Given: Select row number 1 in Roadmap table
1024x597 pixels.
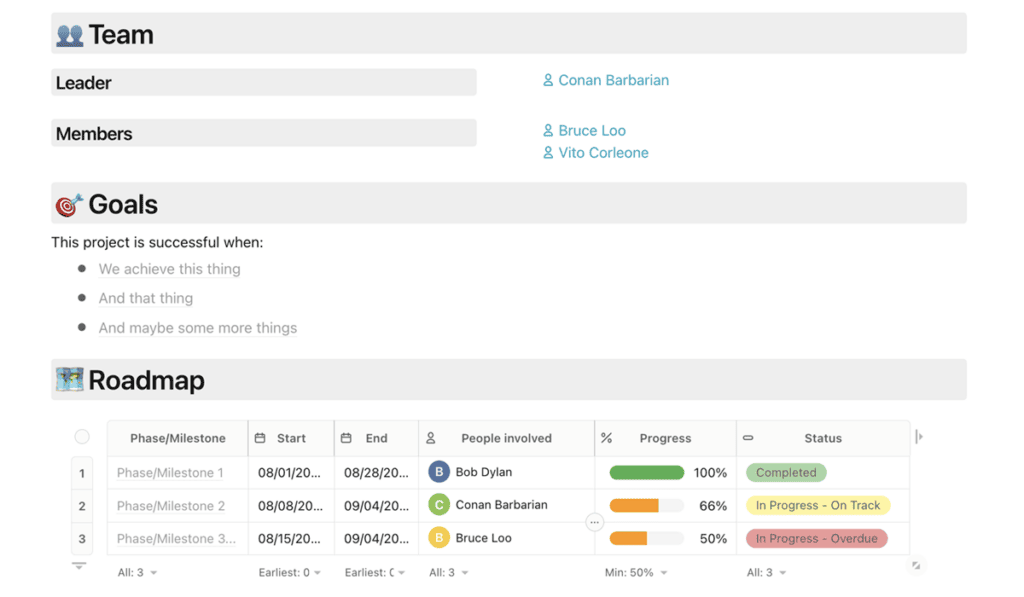Looking at the screenshot, I should pyautogui.click(x=82, y=473).
